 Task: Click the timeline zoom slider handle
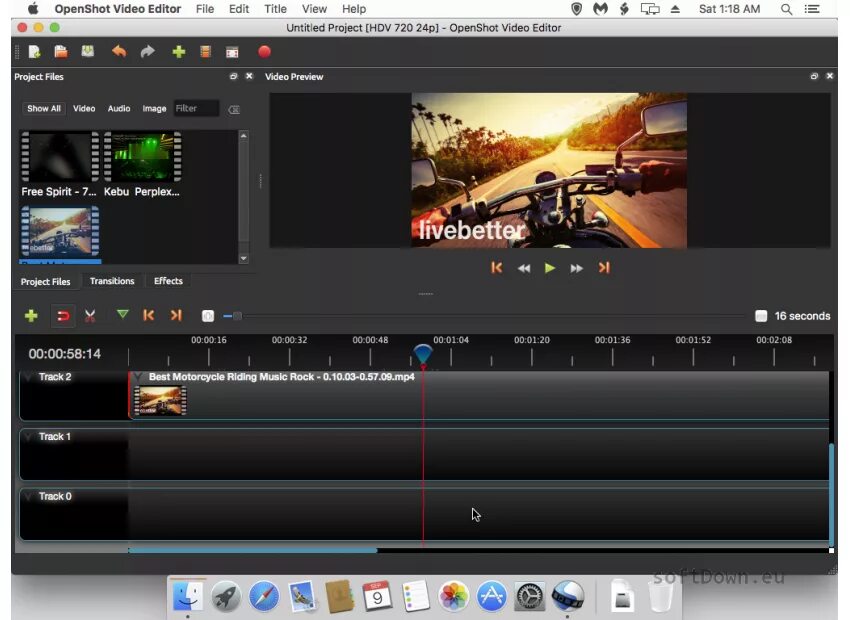coord(237,316)
